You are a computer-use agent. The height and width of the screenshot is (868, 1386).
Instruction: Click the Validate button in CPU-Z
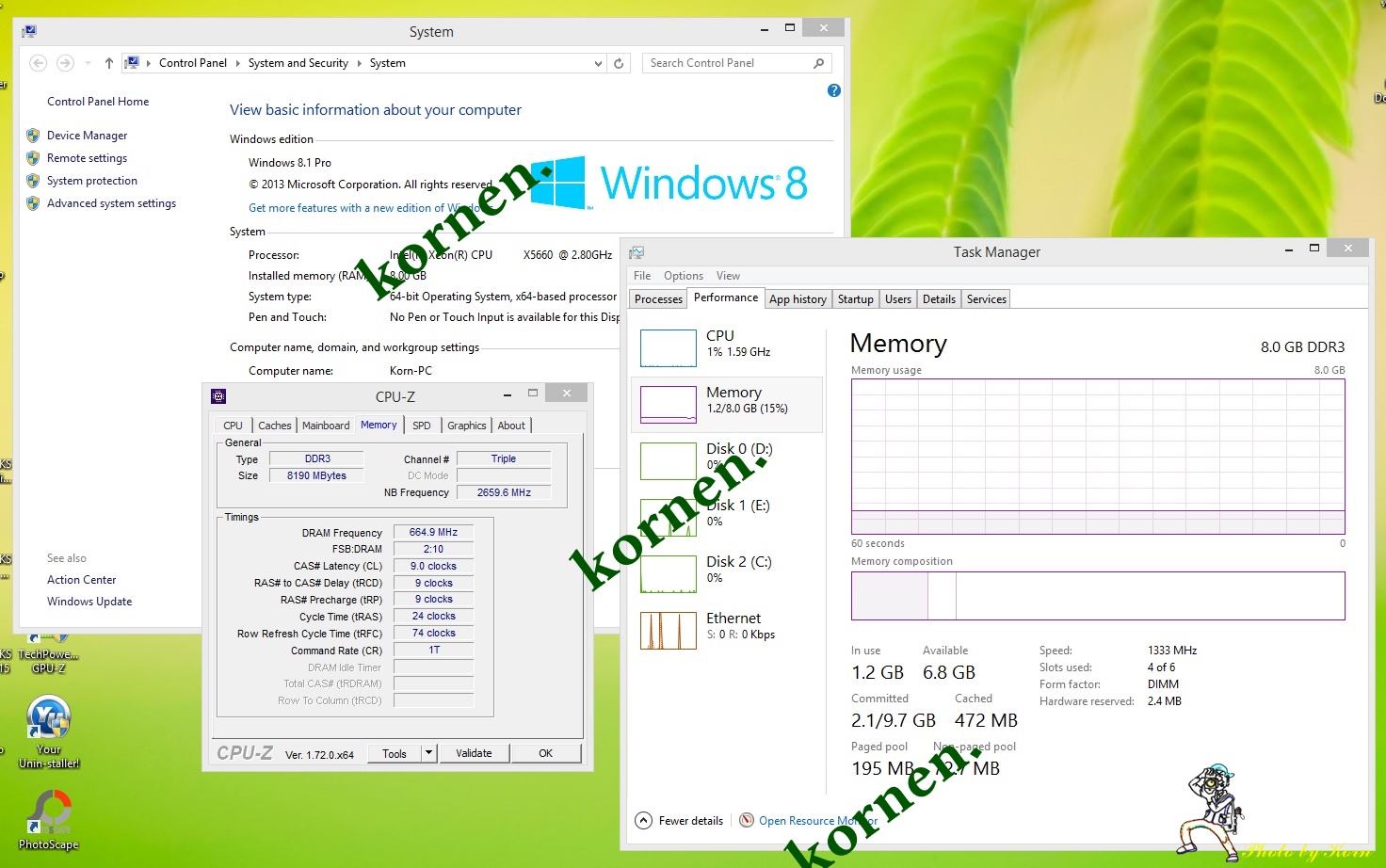tap(474, 753)
